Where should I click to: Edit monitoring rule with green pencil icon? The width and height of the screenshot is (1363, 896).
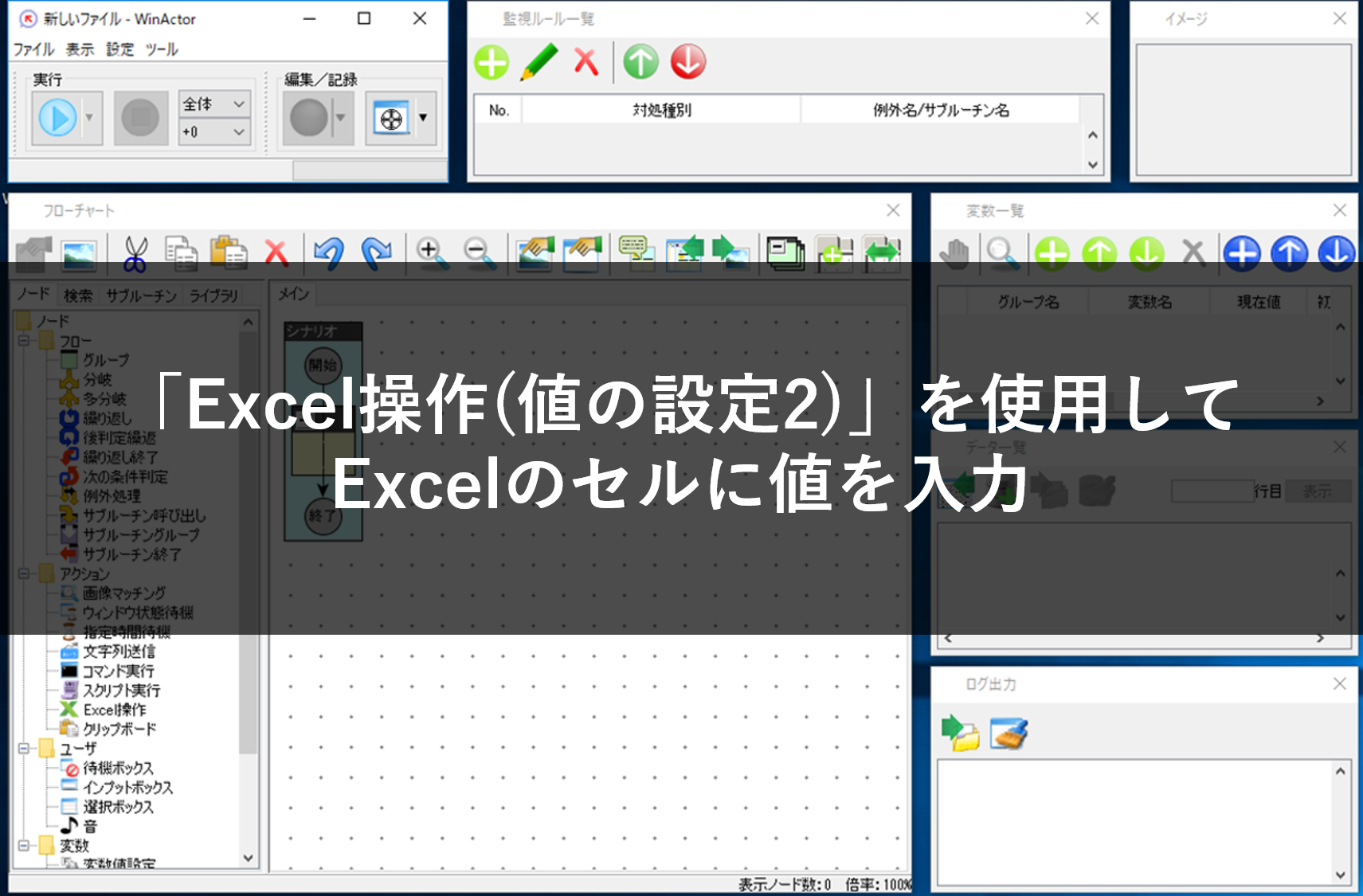point(539,62)
